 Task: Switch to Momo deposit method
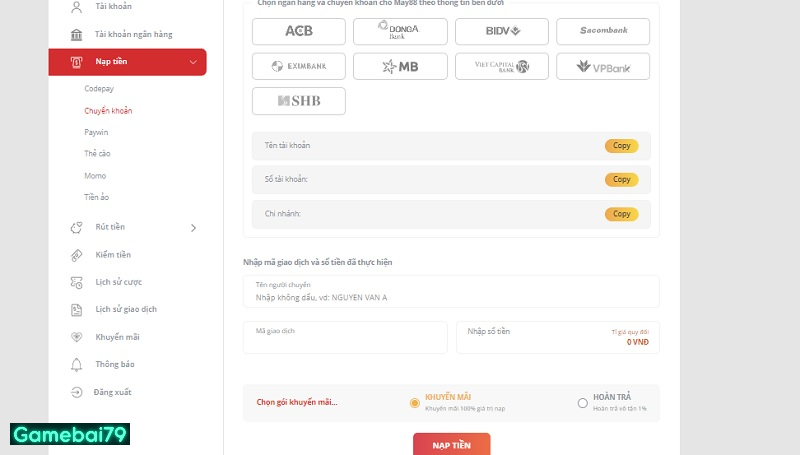click(x=95, y=175)
